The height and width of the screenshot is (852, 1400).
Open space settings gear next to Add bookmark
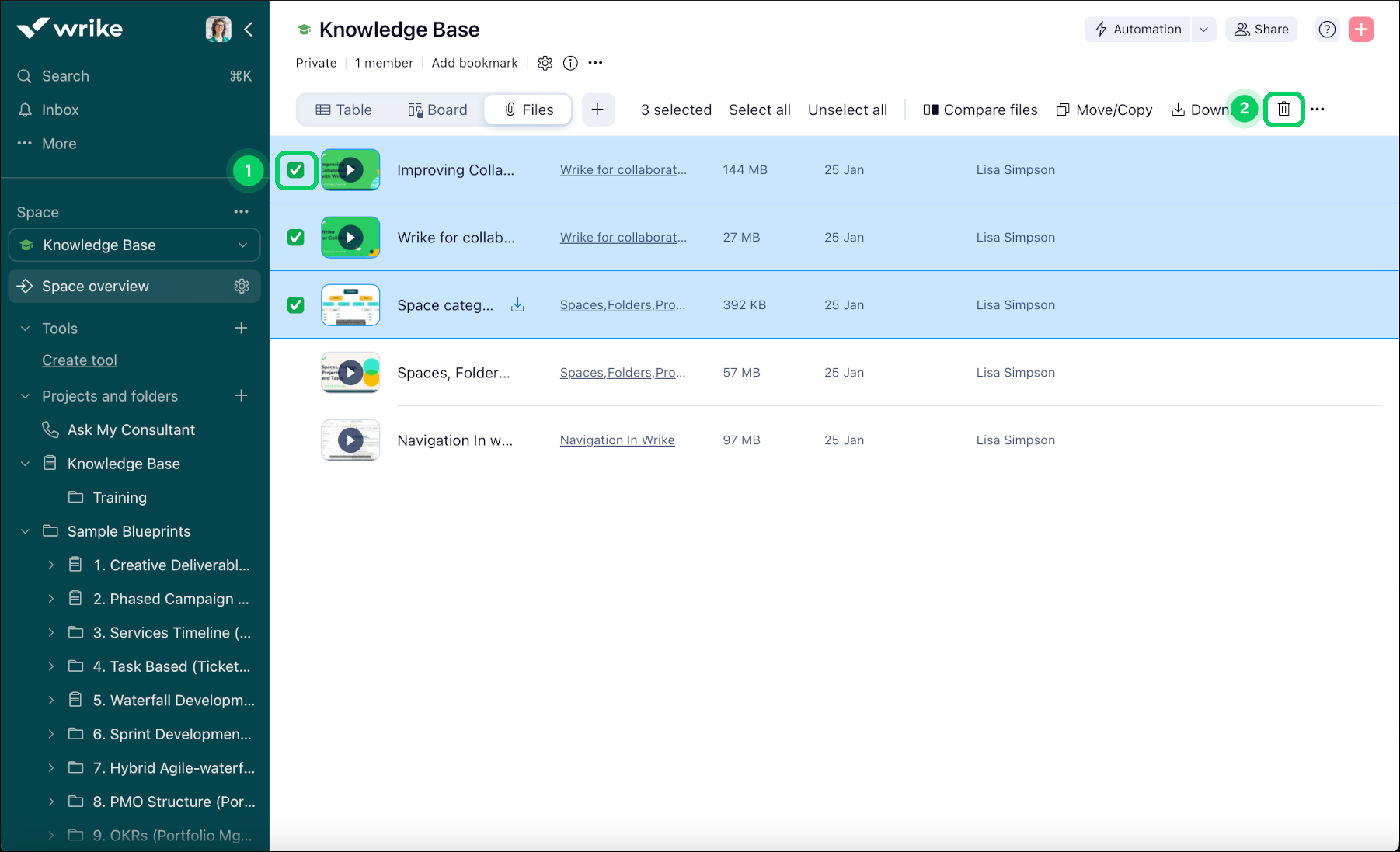[545, 63]
